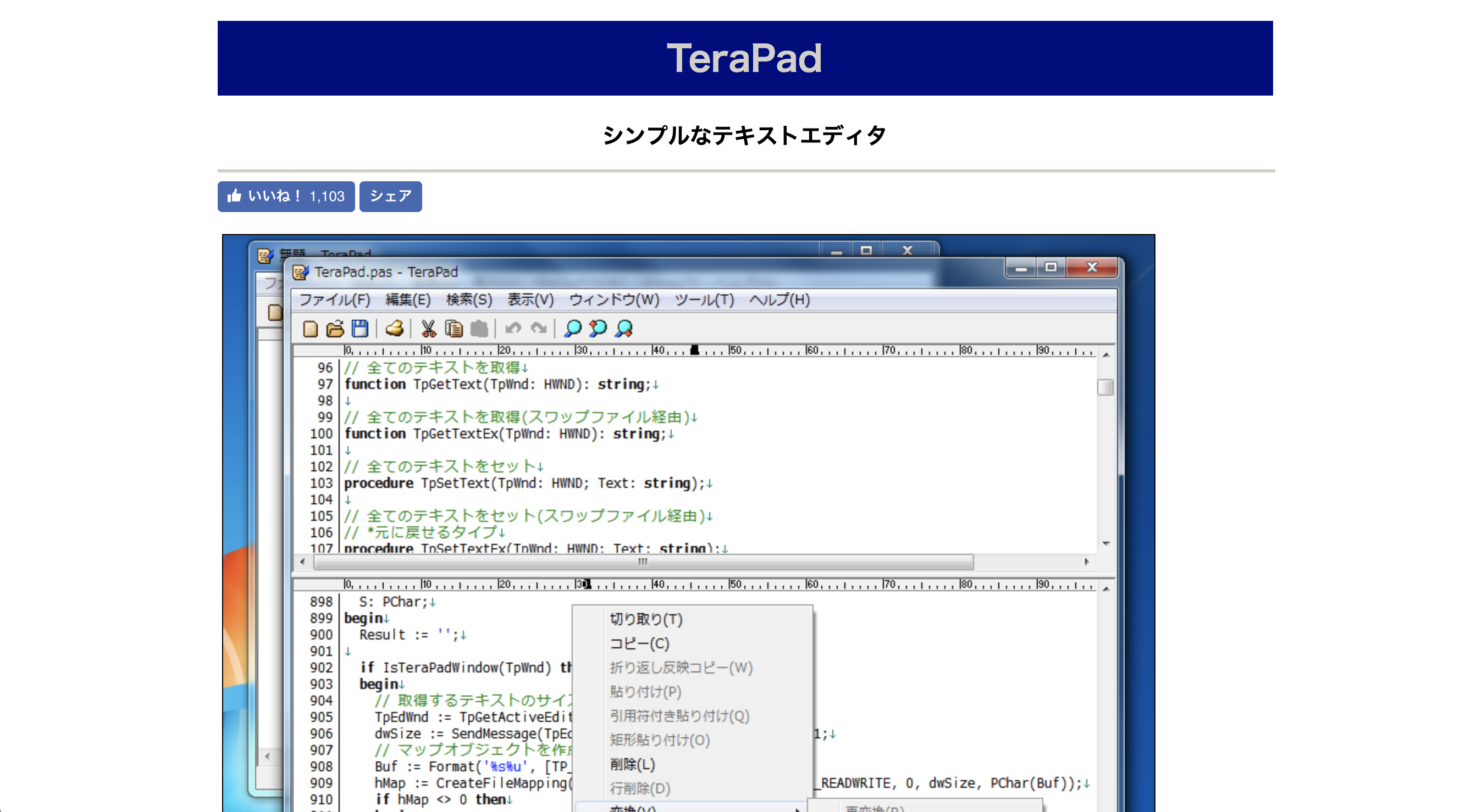The height and width of the screenshot is (812, 1471).
Task: Click comment line 106 *元に戻せるタイプ
Action: (424, 532)
